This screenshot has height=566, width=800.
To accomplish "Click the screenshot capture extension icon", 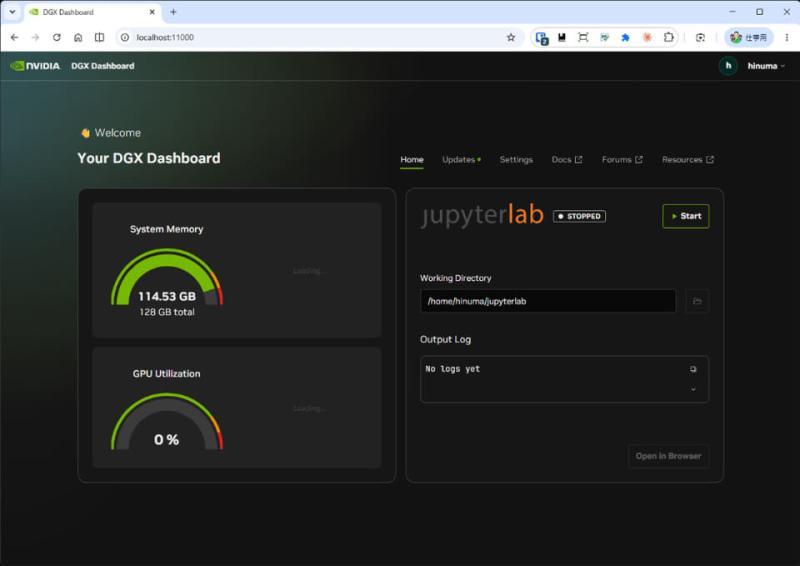I will point(583,37).
